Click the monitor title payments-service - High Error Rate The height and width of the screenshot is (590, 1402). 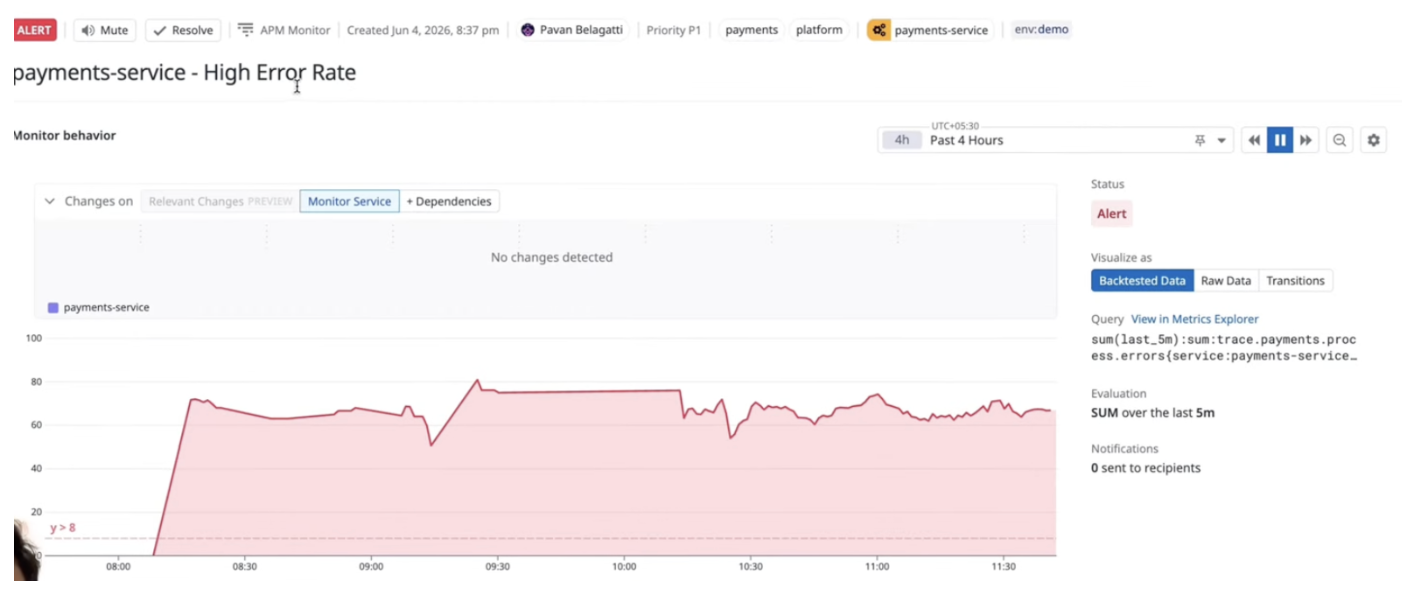coord(184,73)
